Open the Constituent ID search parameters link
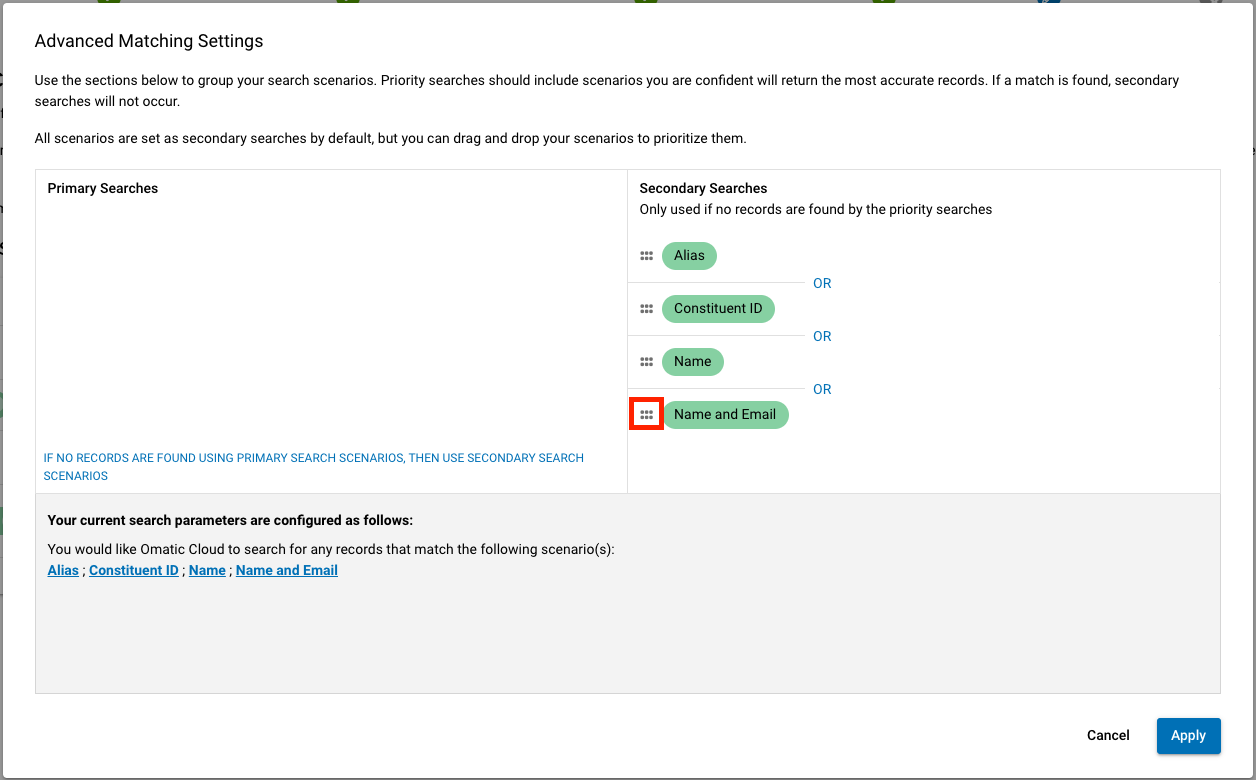Viewport: 1256px width, 780px height. coord(134,570)
